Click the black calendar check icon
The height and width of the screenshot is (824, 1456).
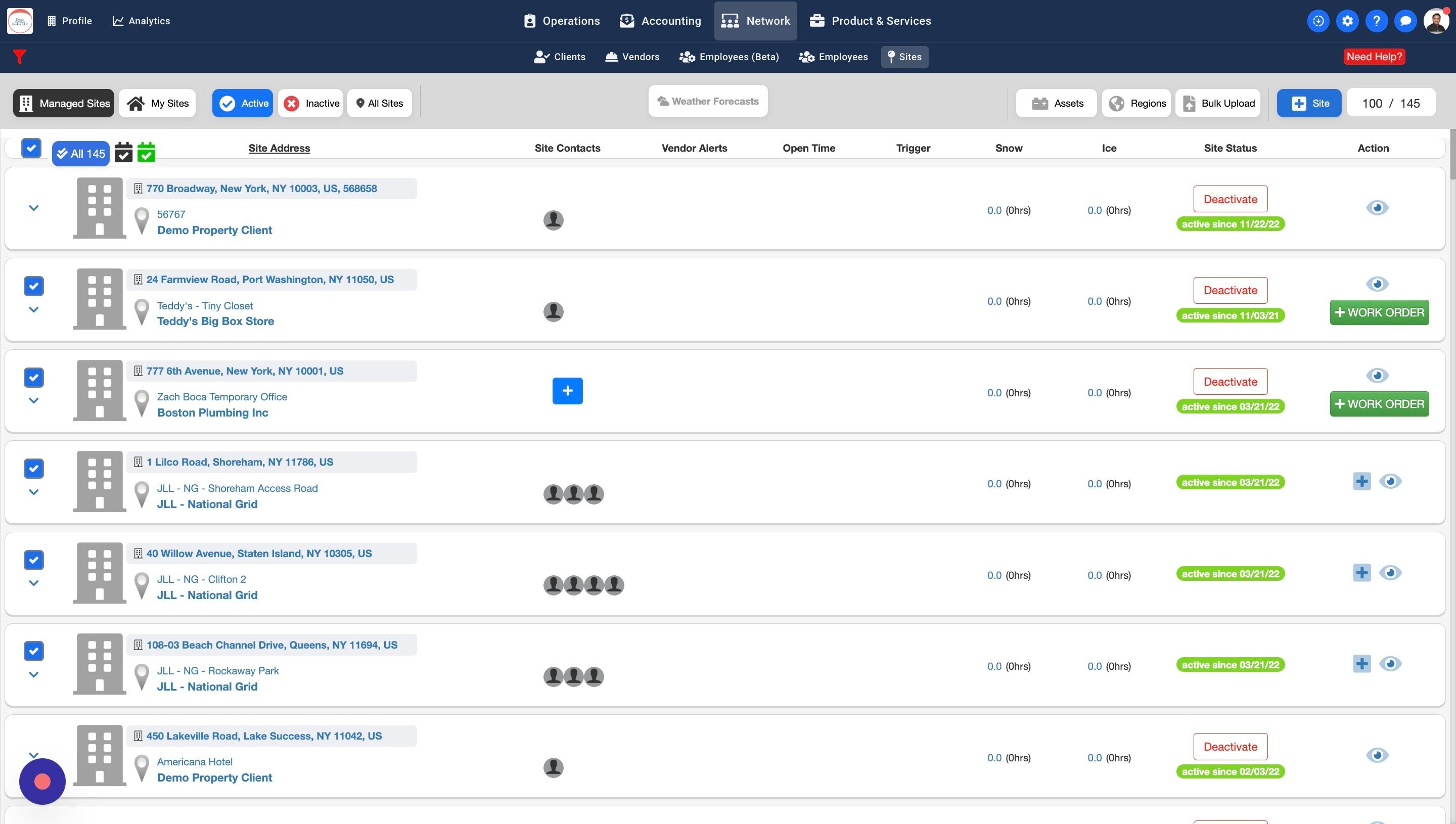(123, 153)
